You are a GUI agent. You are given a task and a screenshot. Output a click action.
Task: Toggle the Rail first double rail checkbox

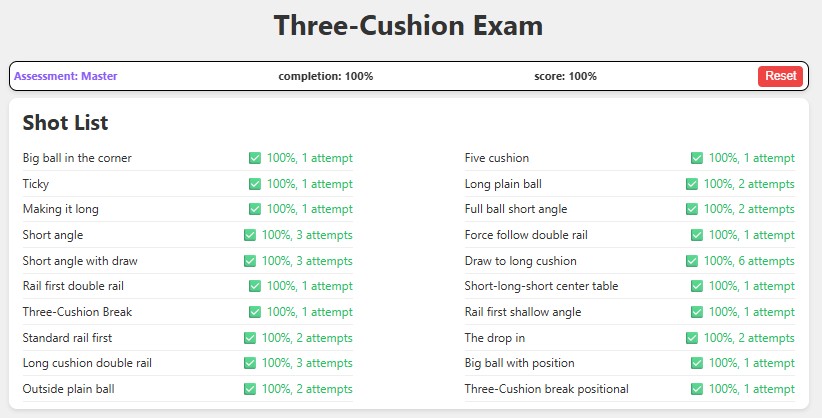coord(255,286)
